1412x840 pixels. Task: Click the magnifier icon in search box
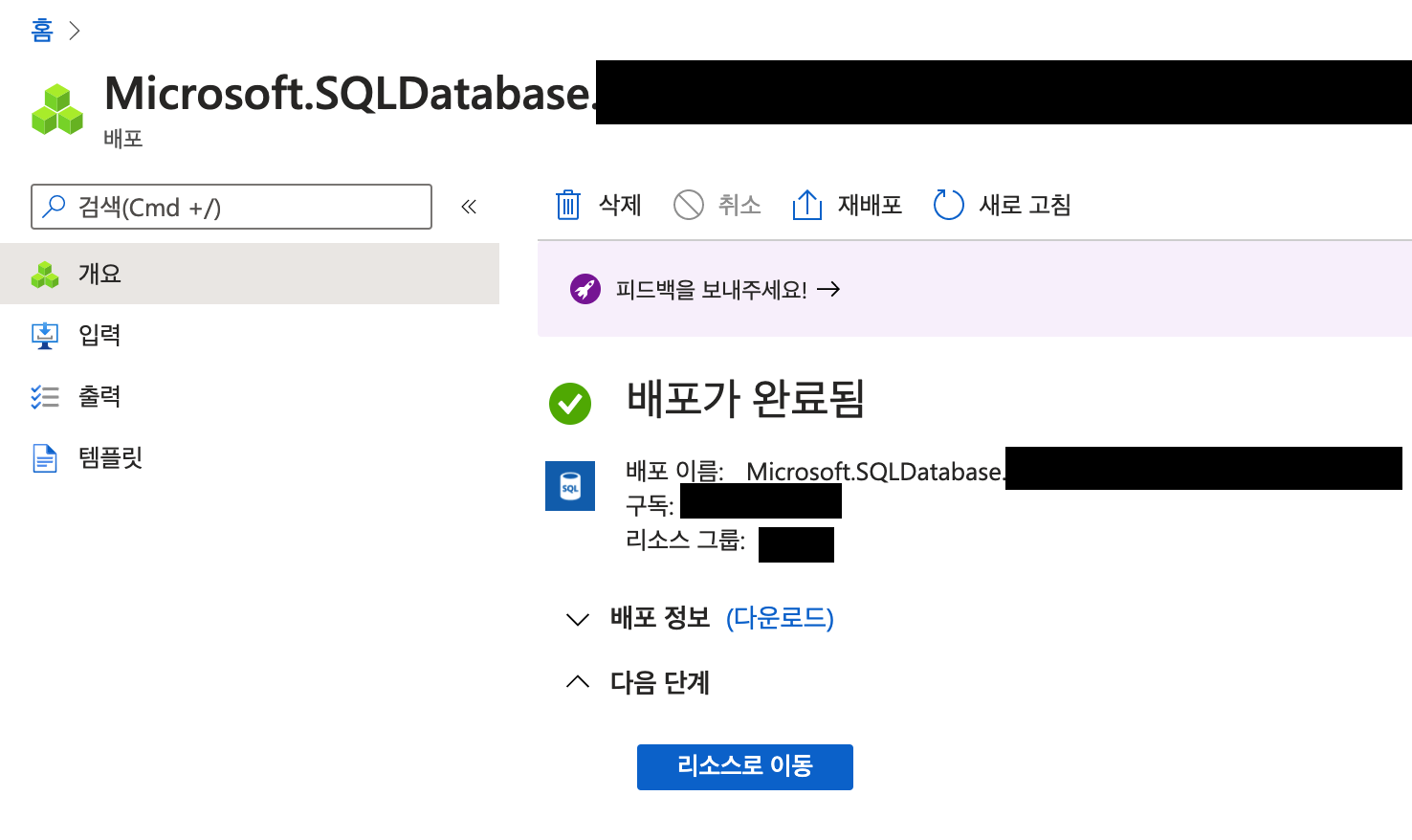(55, 206)
